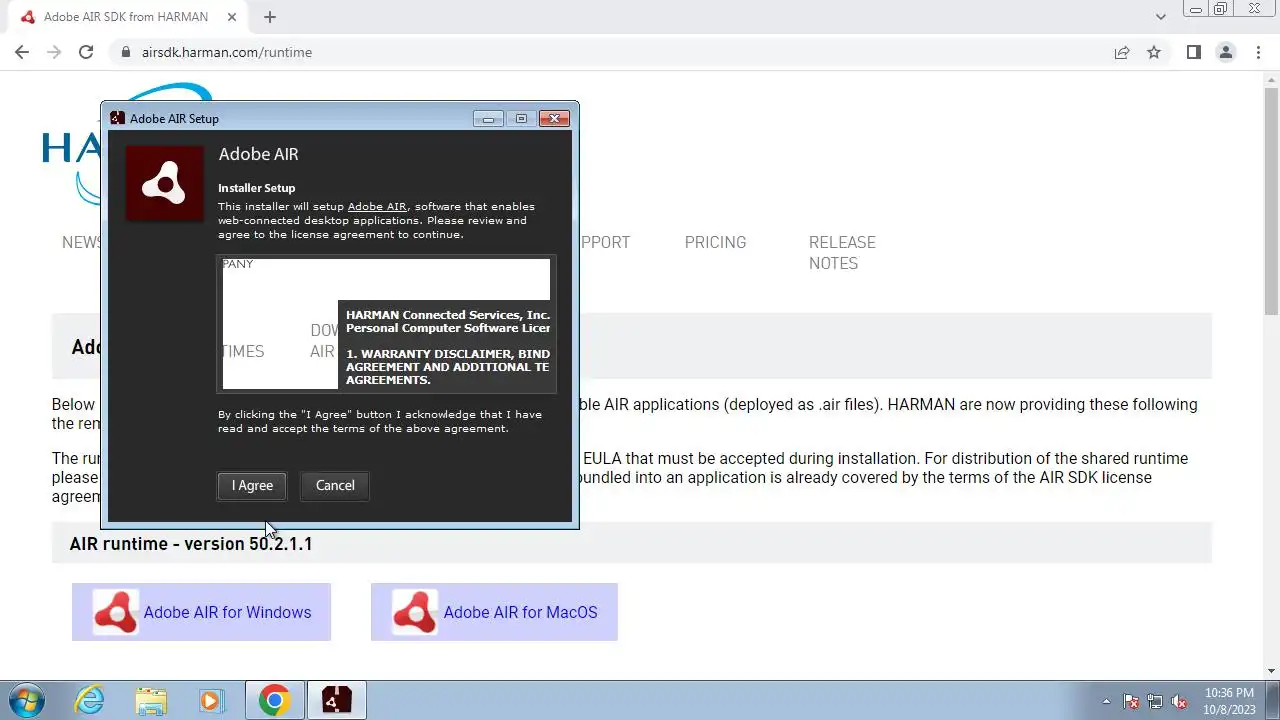Close the Adobe AIR Setup dialog
This screenshot has height=720, width=1280.
[x=554, y=118]
